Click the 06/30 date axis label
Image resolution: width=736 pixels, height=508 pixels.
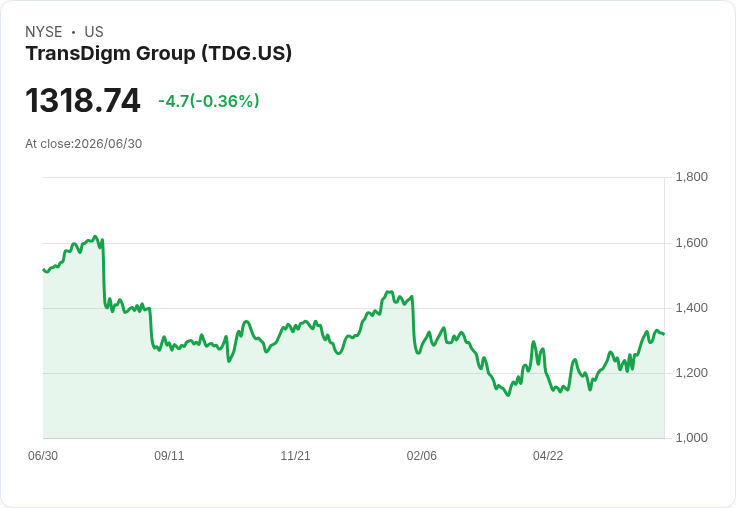(x=43, y=455)
